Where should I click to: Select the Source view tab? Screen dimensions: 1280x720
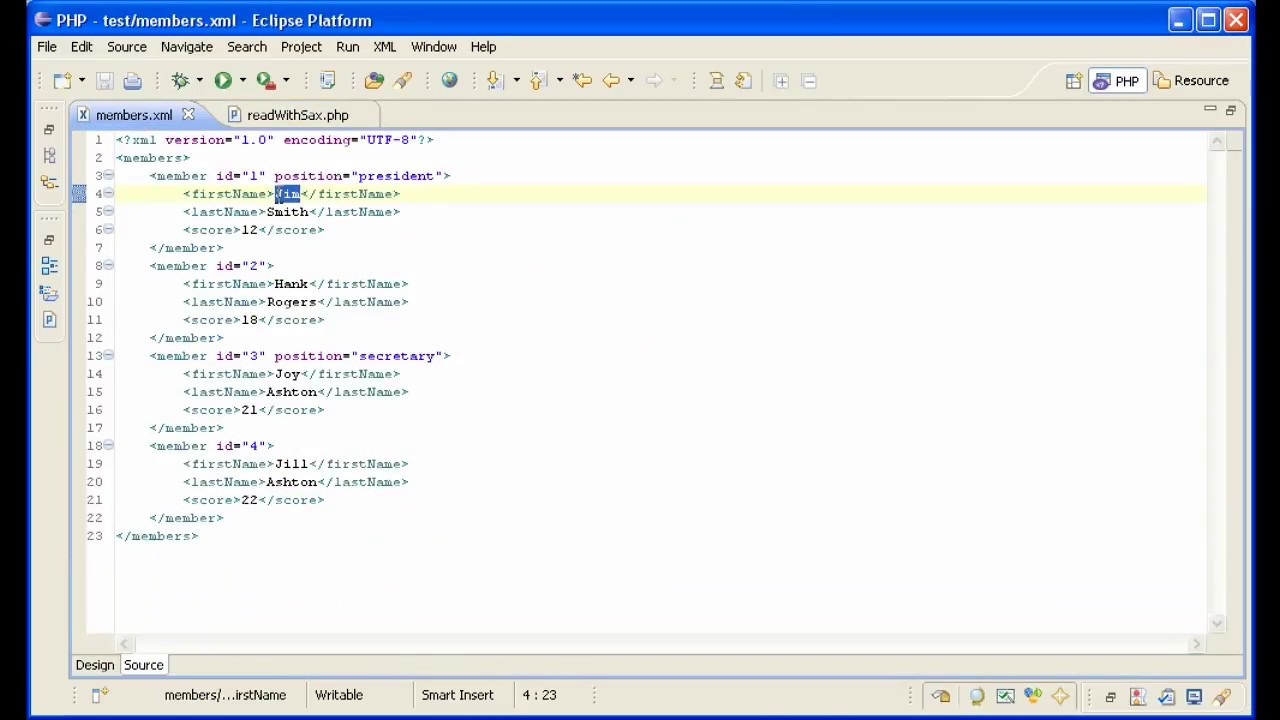[x=143, y=665]
